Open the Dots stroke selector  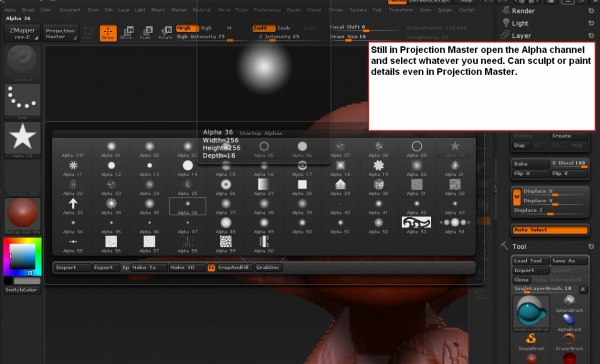22,100
